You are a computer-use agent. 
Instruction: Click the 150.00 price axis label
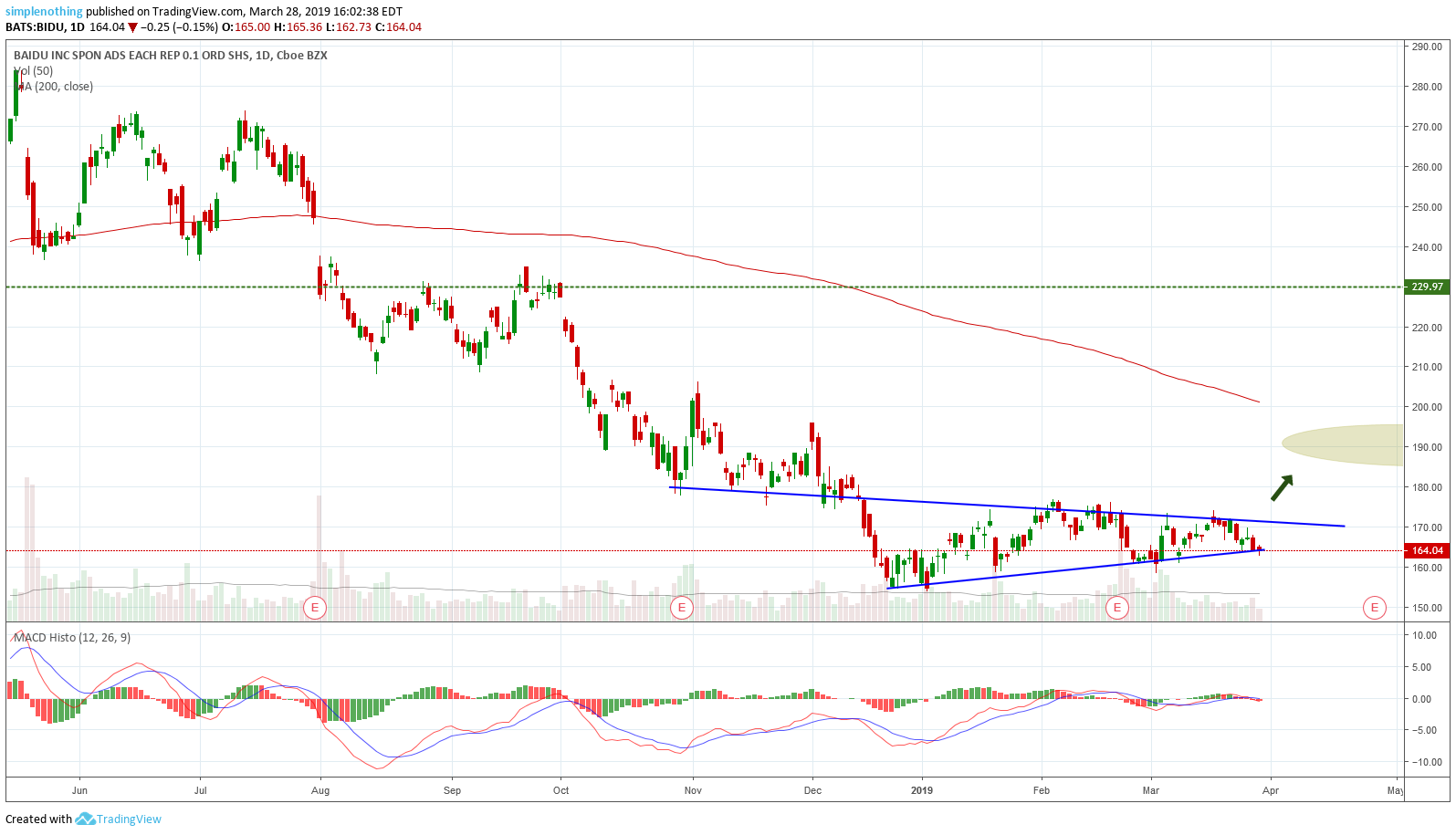(x=1427, y=608)
